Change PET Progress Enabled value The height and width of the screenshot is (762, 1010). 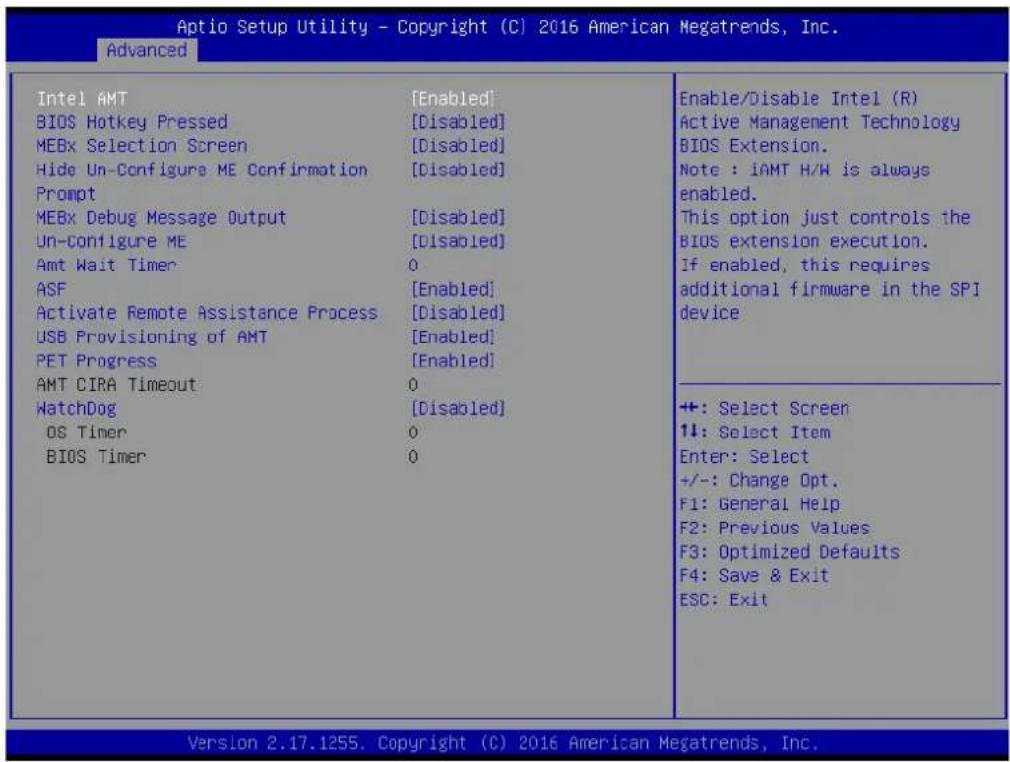[x=453, y=361]
